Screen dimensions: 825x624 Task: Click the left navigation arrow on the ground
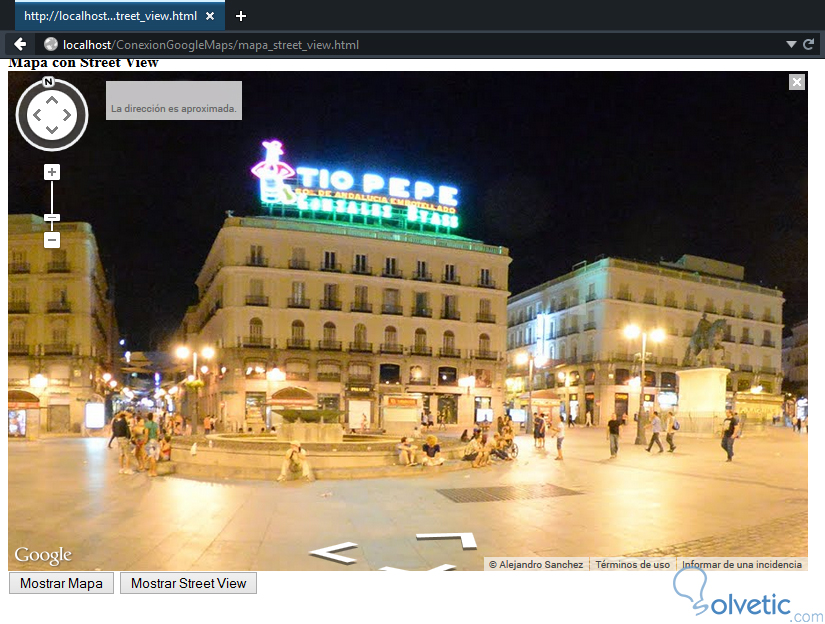pyautogui.click(x=334, y=553)
